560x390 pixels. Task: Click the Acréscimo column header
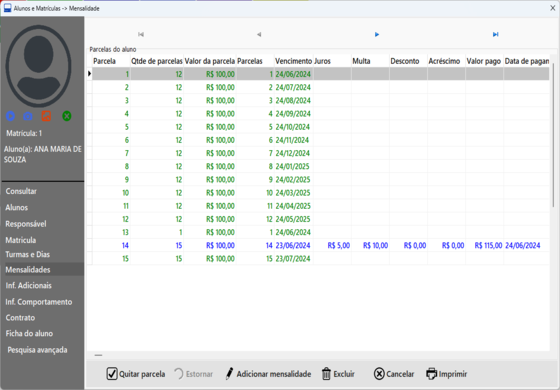tap(446, 61)
